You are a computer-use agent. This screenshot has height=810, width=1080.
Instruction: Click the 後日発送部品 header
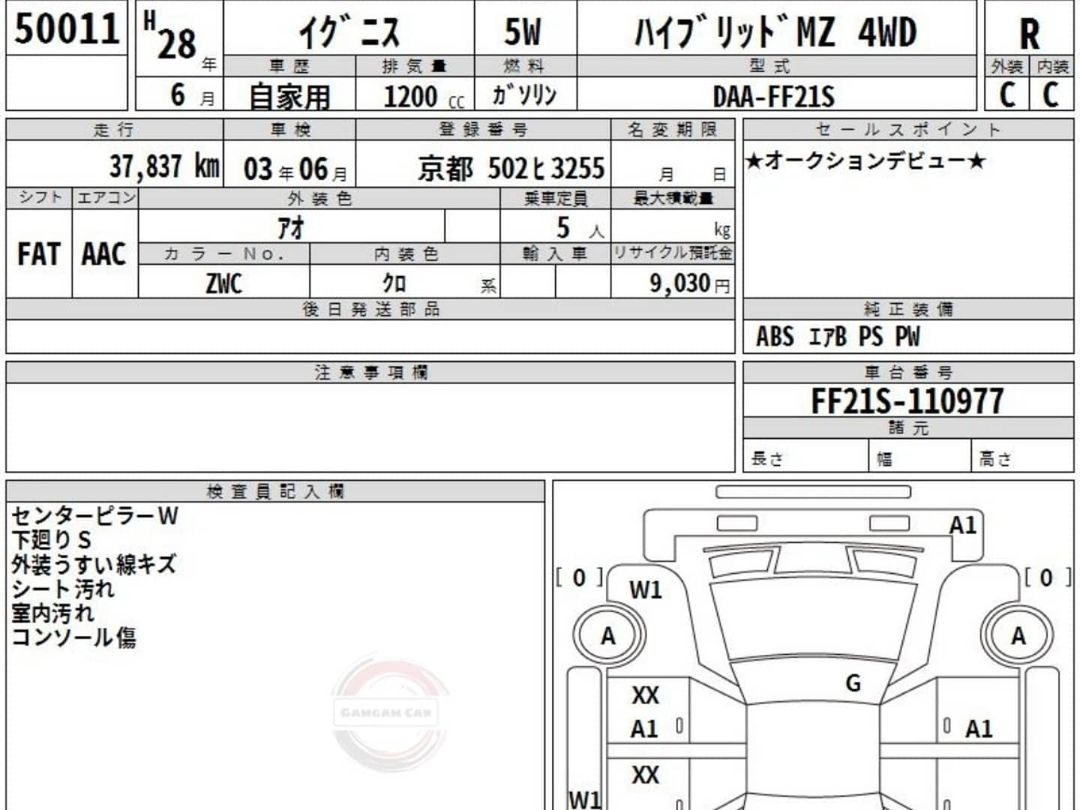[371, 309]
